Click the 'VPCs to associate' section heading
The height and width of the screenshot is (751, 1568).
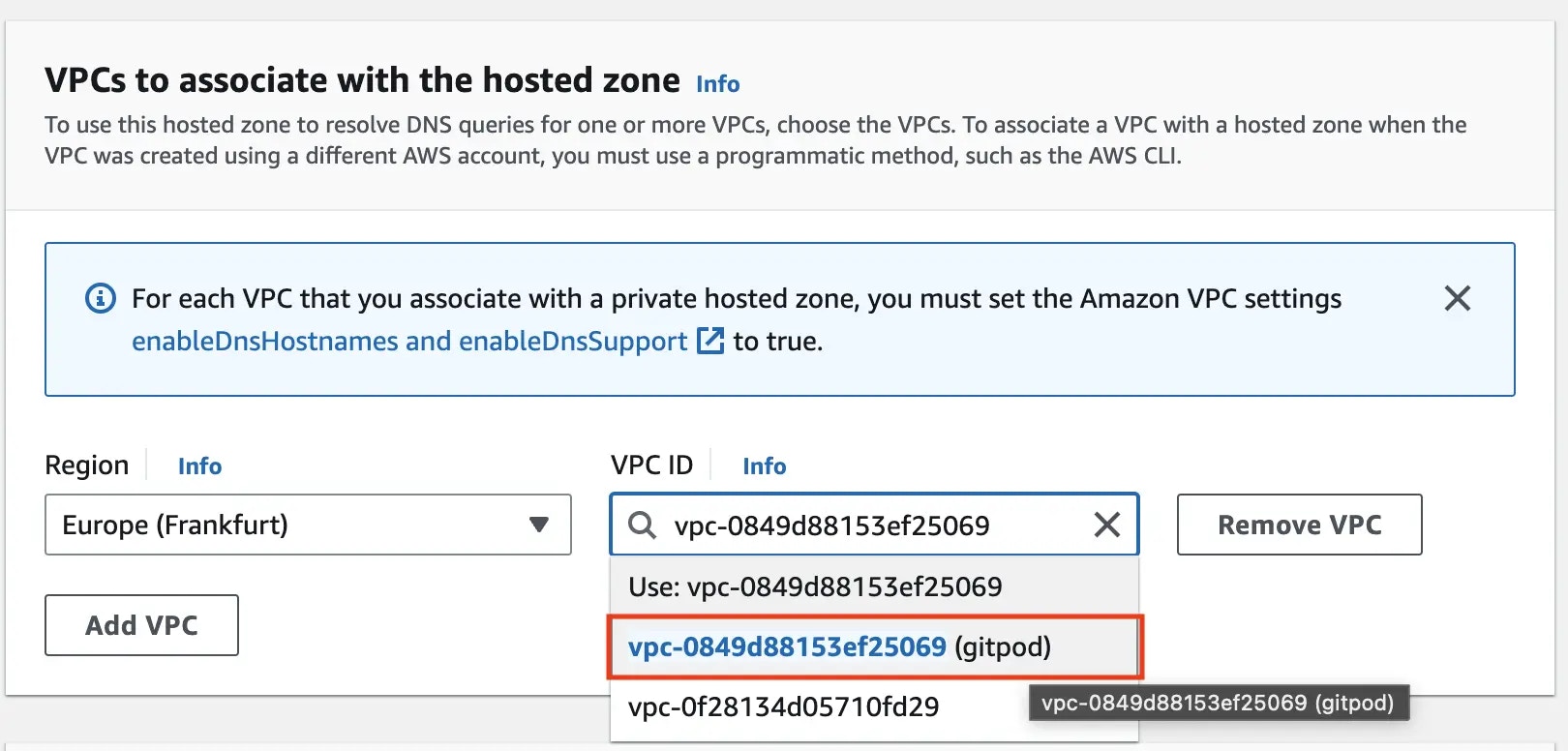tap(362, 80)
